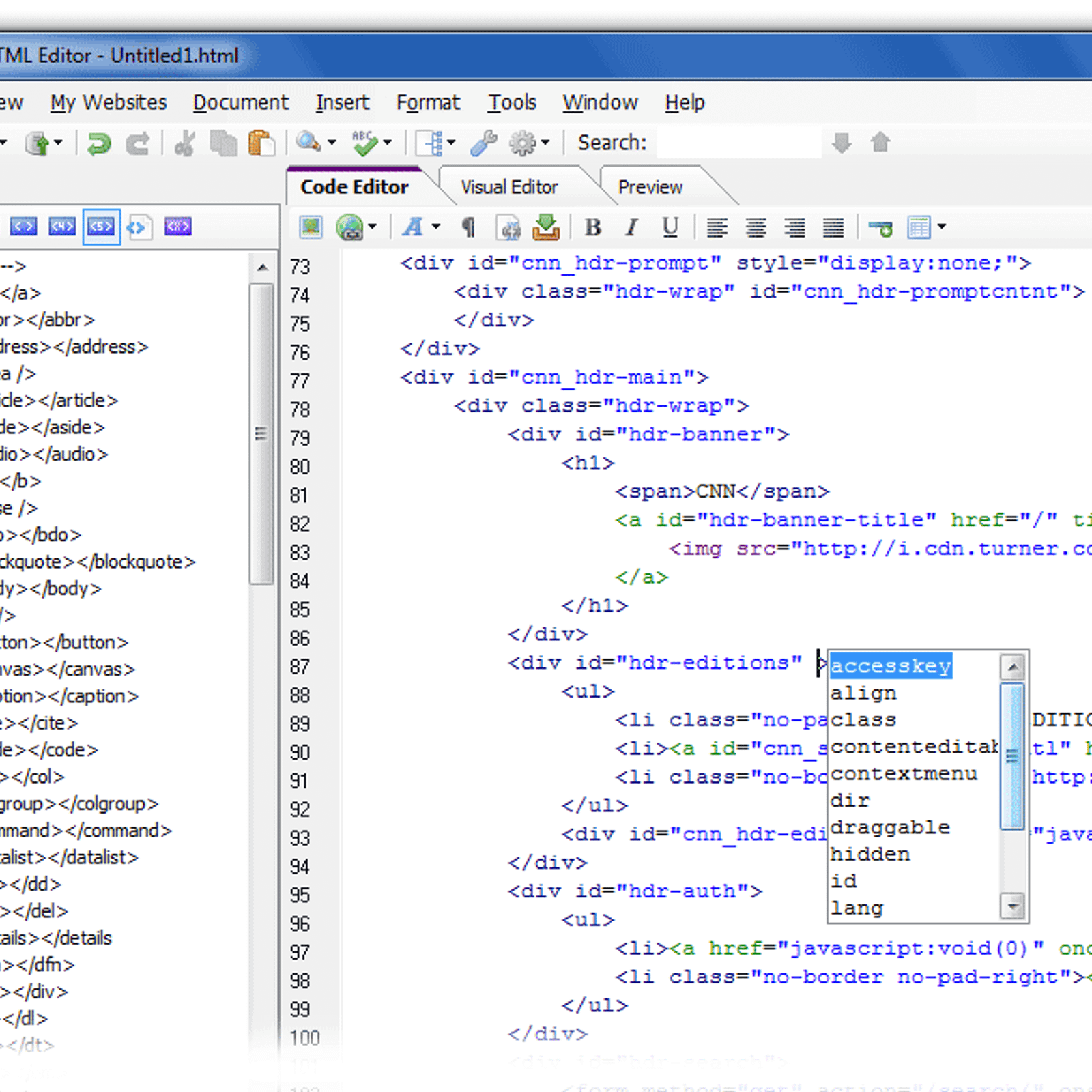1092x1092 pixels.
Task: Open the Insert menu
Action: 342,102
